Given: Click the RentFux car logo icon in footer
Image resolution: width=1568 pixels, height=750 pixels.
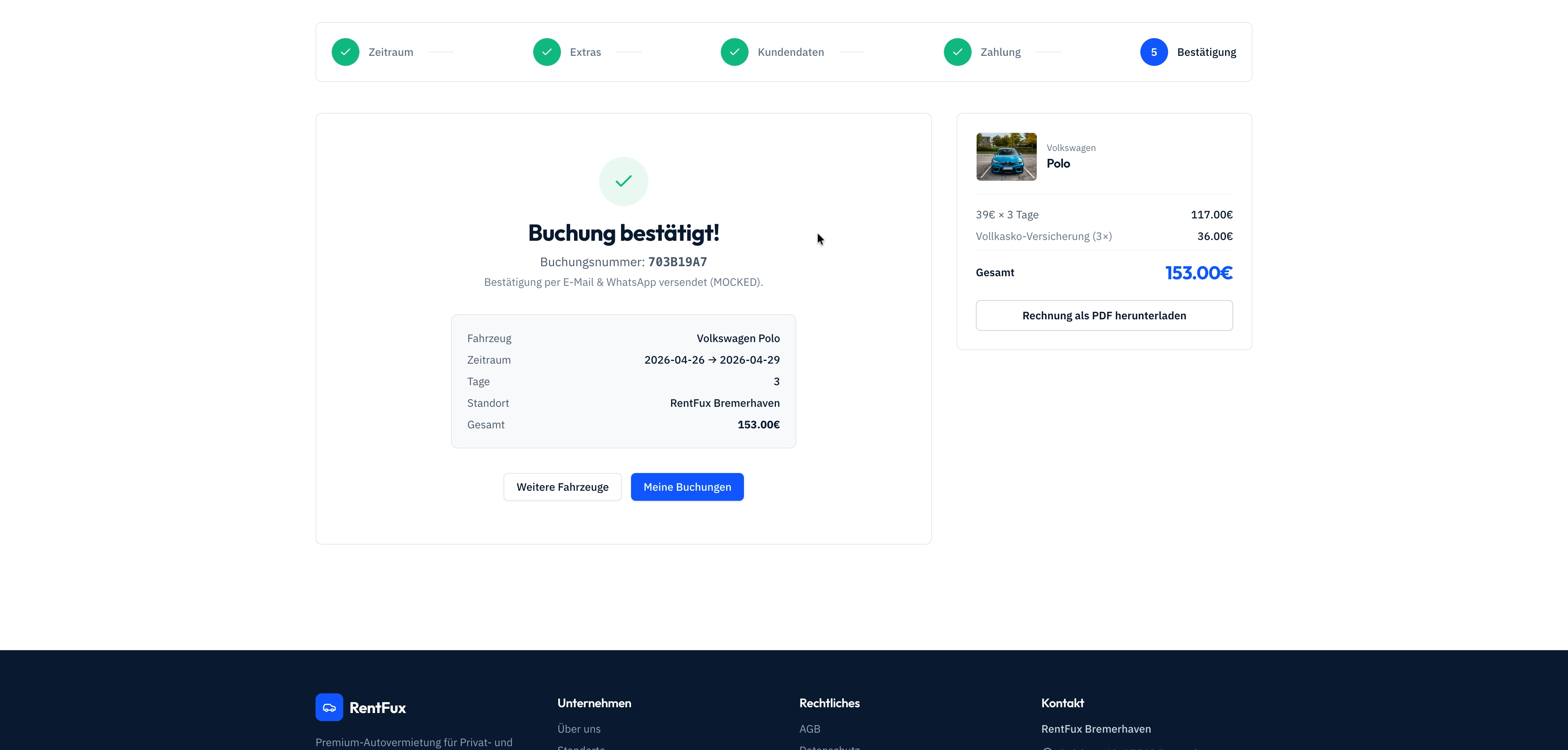Looking at the screenshot, I should [329, 707].
